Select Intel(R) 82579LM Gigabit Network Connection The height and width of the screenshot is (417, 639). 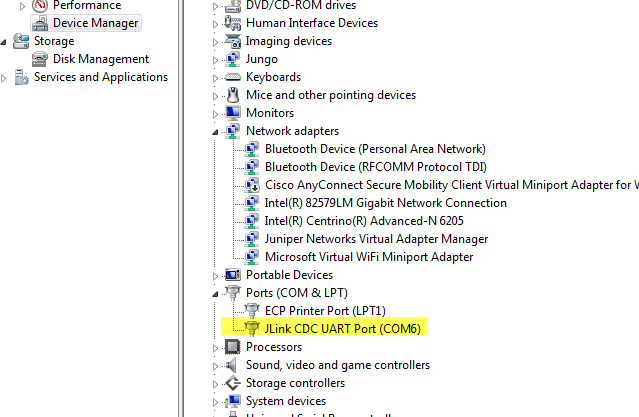385,203
